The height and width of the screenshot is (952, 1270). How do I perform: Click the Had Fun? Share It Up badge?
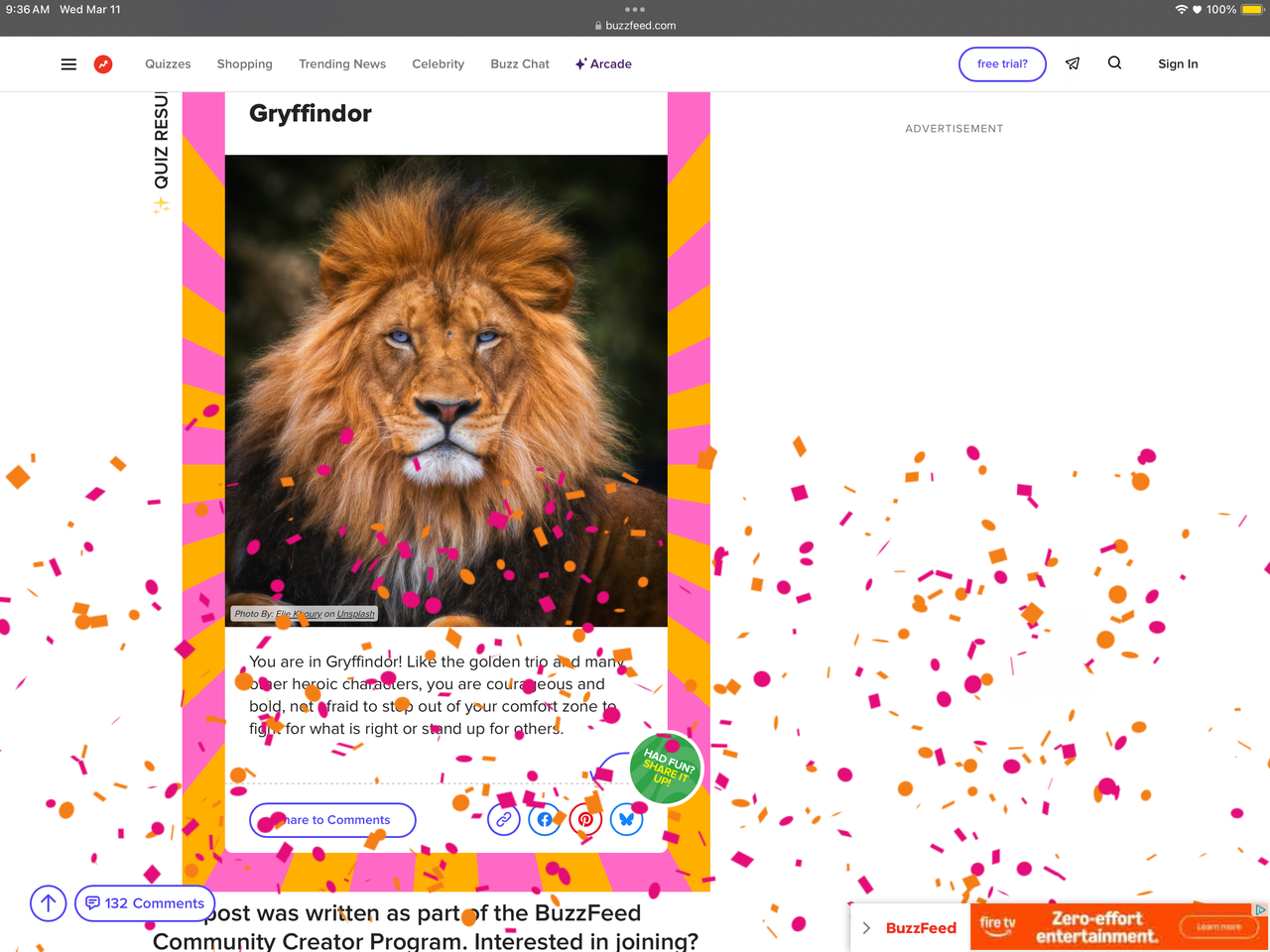tap(667, 769)
